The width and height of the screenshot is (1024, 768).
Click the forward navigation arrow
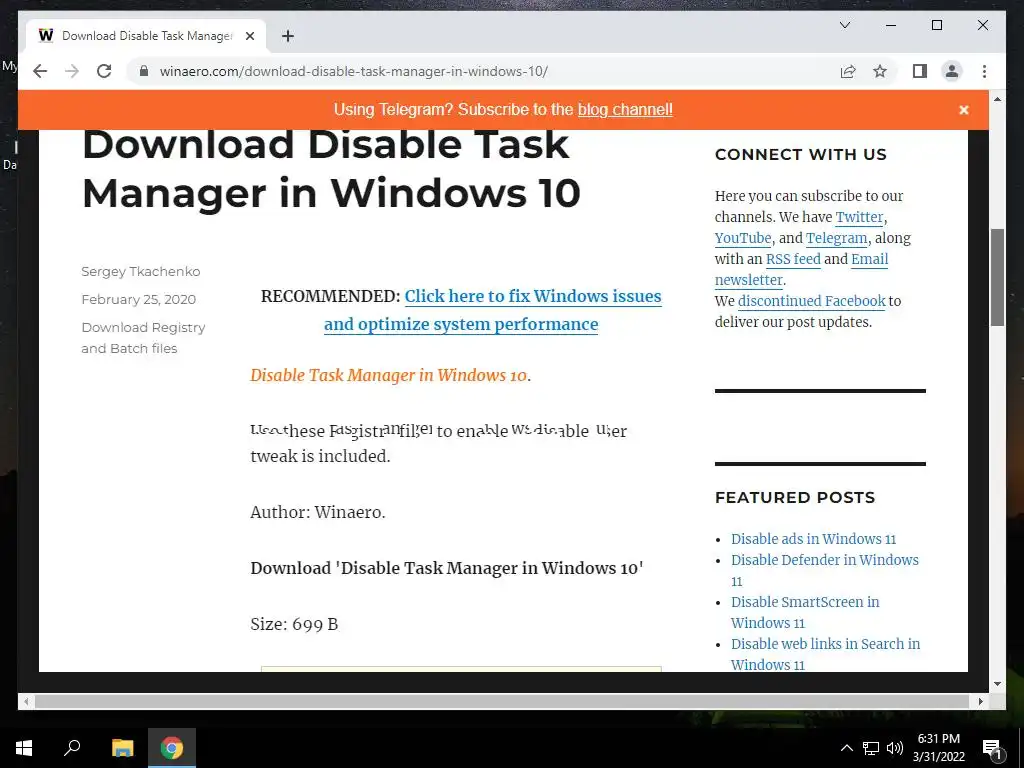(x=72, y=71)
